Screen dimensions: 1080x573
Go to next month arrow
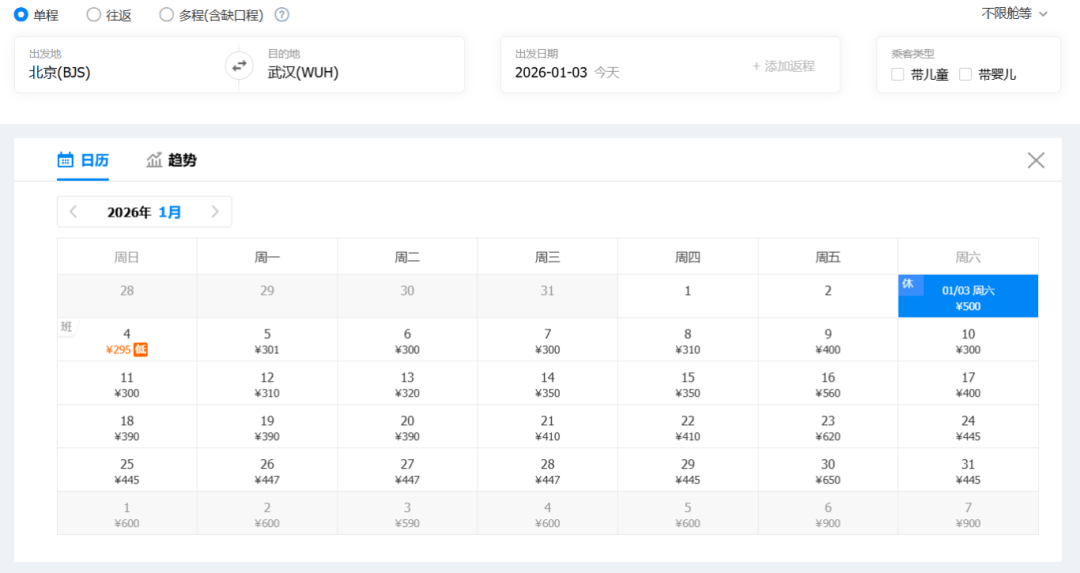pos(215,212)
